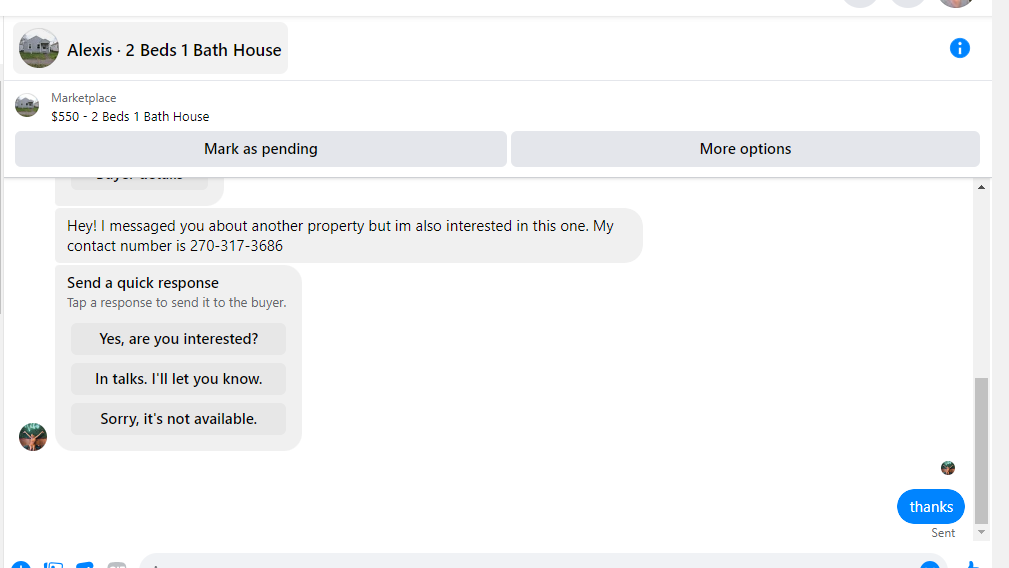The width and height of the screenshot is (1009, 568).
Task: Send 'Sorry, it's not available.' response
Action: coord(178,419)
